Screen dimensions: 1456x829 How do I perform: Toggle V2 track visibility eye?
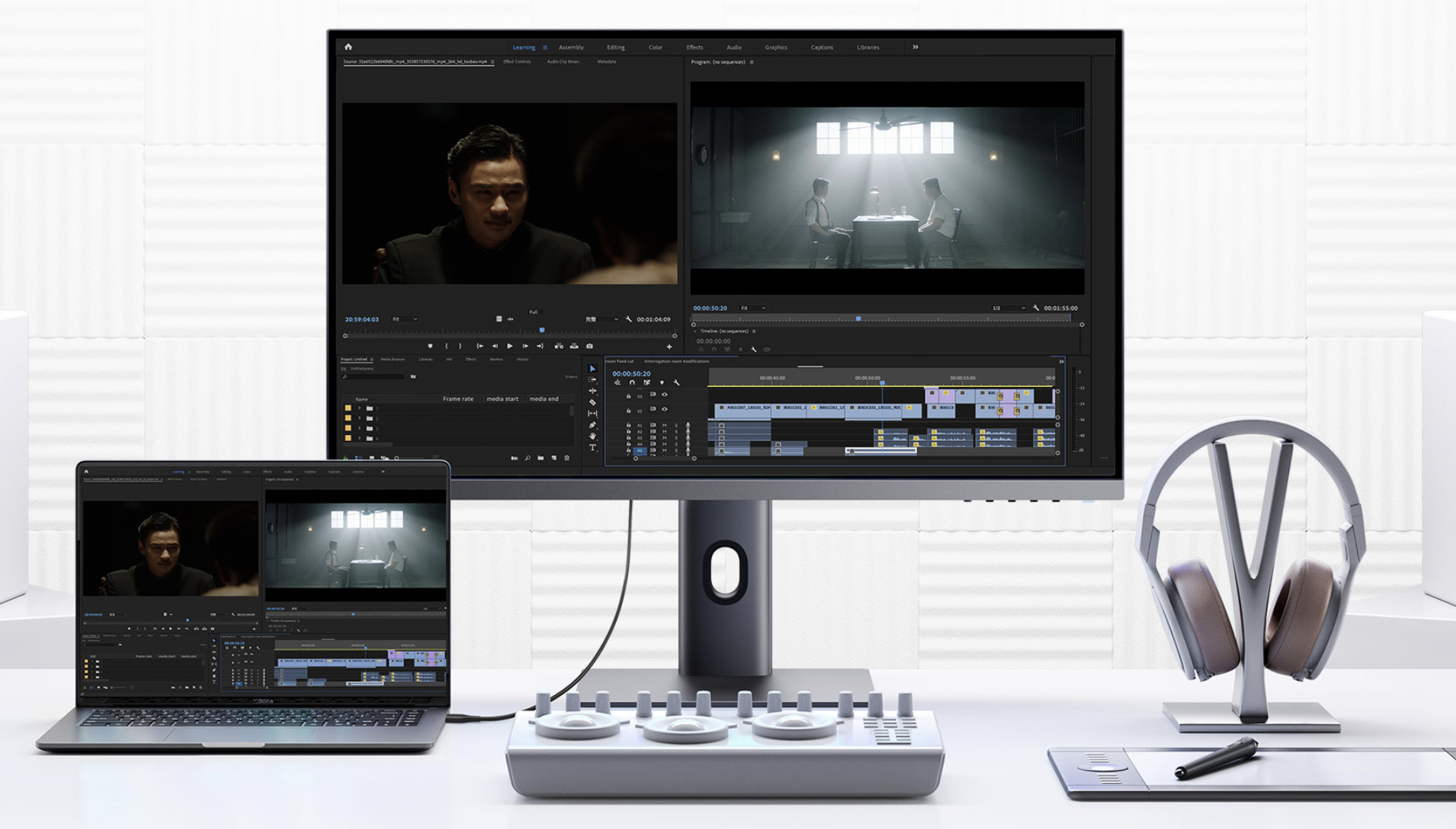click(x=665, y=410)
